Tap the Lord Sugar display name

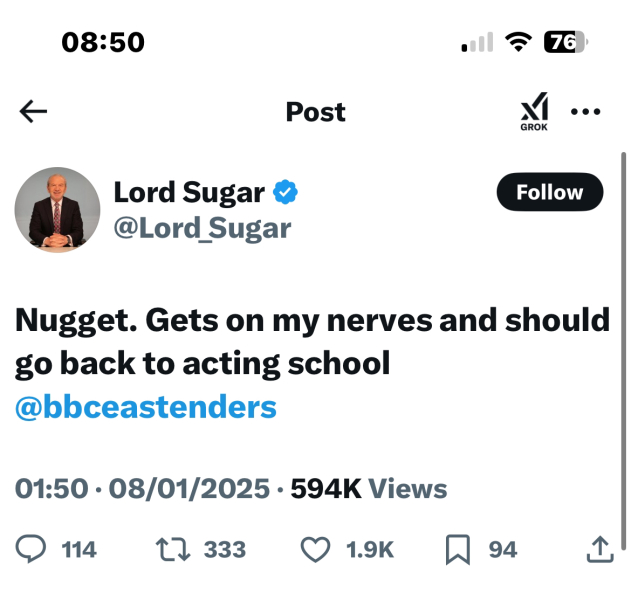point(189,191)
